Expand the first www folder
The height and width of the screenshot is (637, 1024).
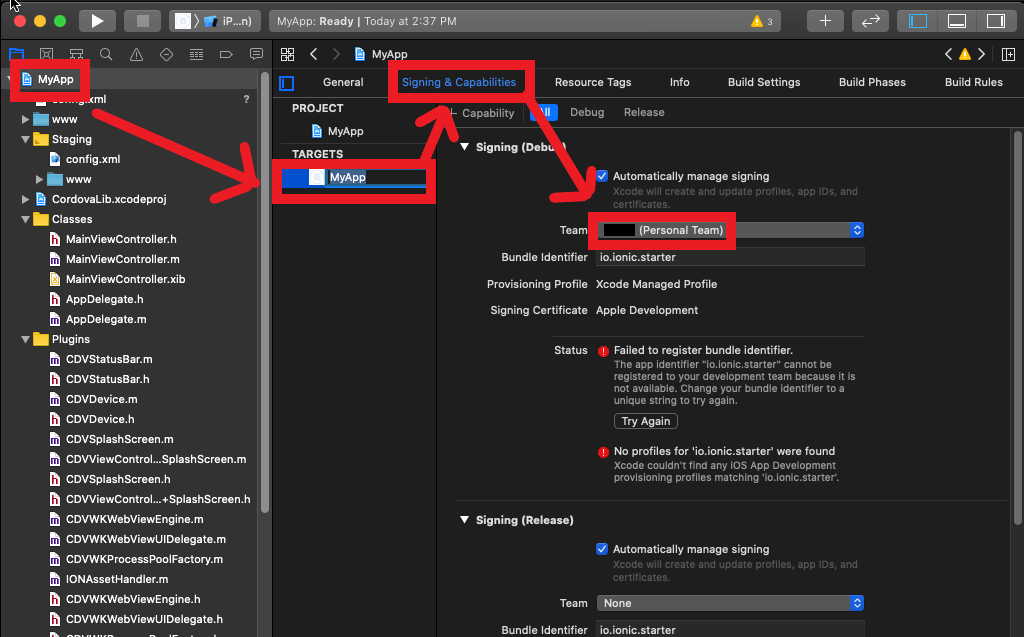[x=25, y=120]
